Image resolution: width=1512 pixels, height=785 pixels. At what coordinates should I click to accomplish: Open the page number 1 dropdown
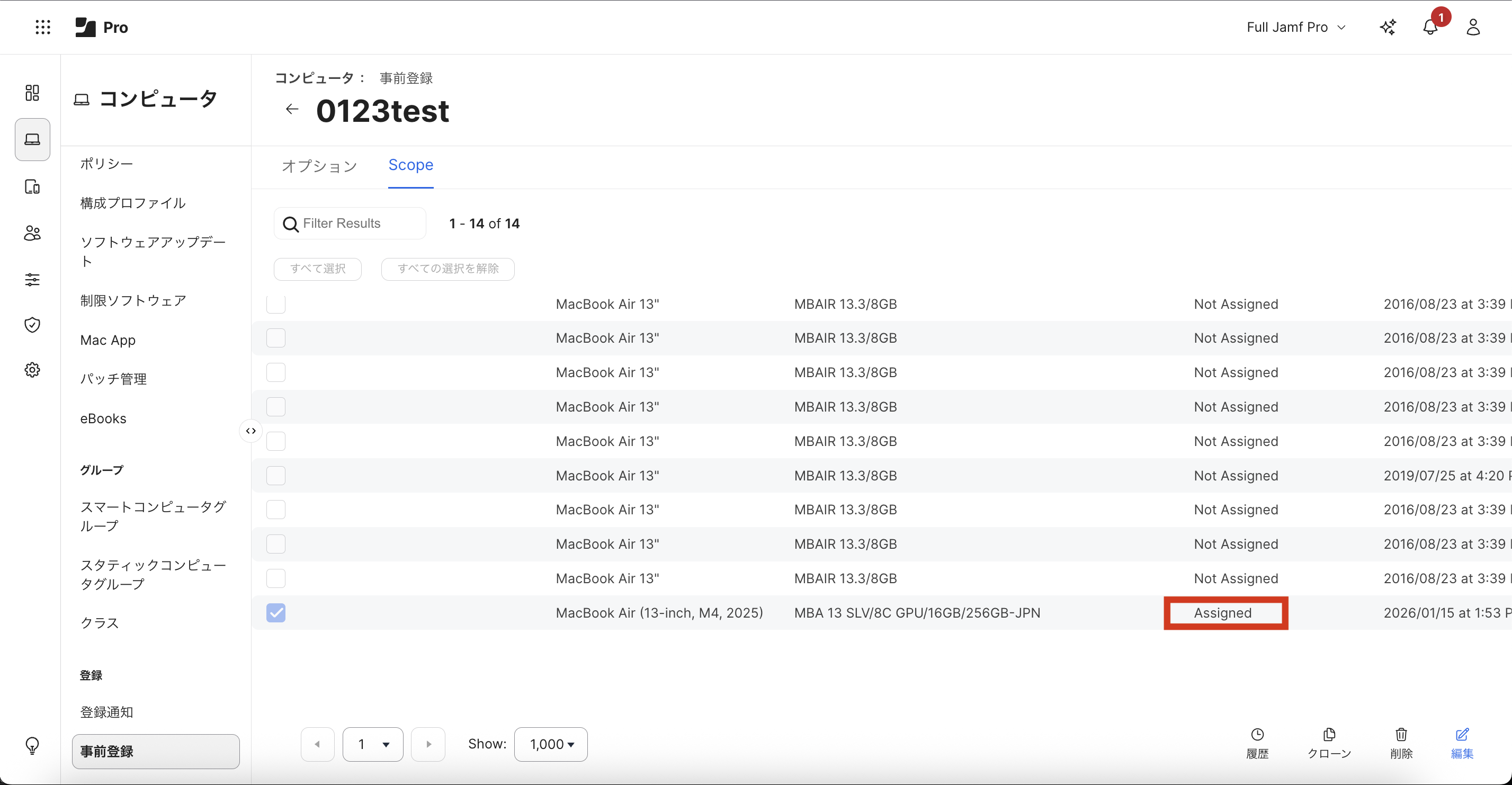click(x=373, y=744)
